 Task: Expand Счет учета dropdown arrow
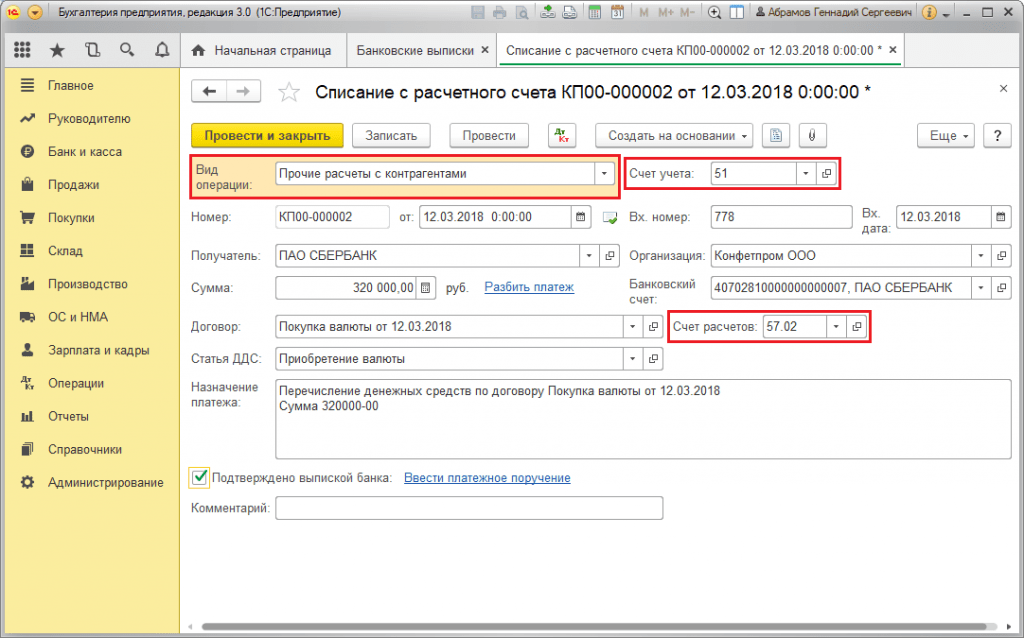pos(806,174)
